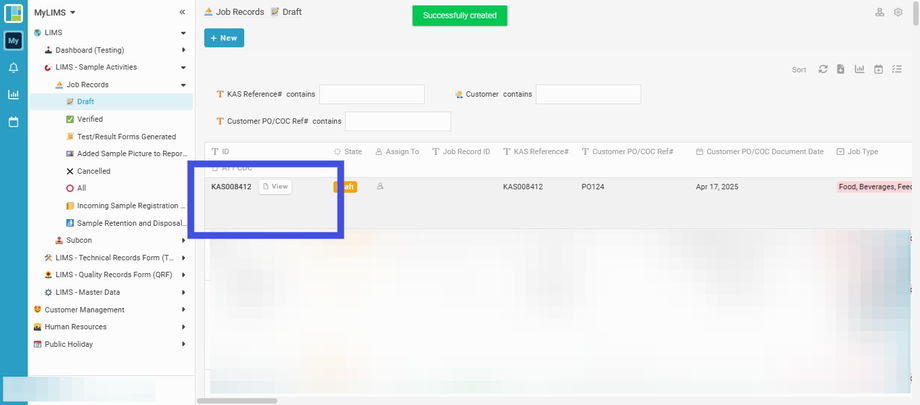Expand Customer Management arrow
The image size is (920, 405).
pos(184,309)
